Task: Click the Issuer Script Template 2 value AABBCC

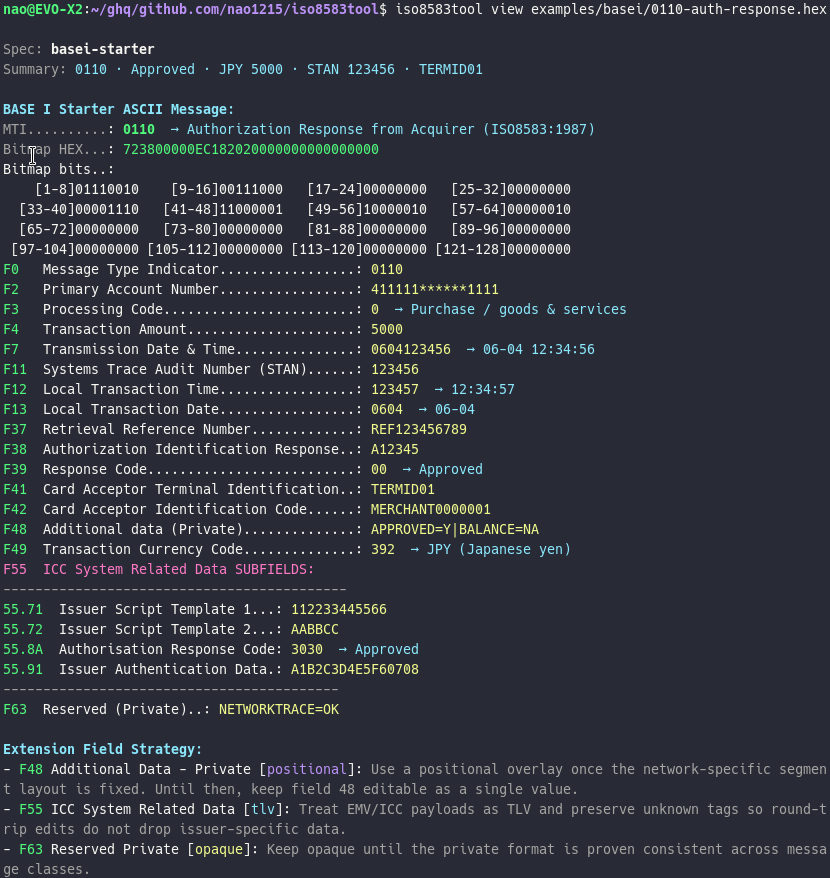Action: click(315, 629)
